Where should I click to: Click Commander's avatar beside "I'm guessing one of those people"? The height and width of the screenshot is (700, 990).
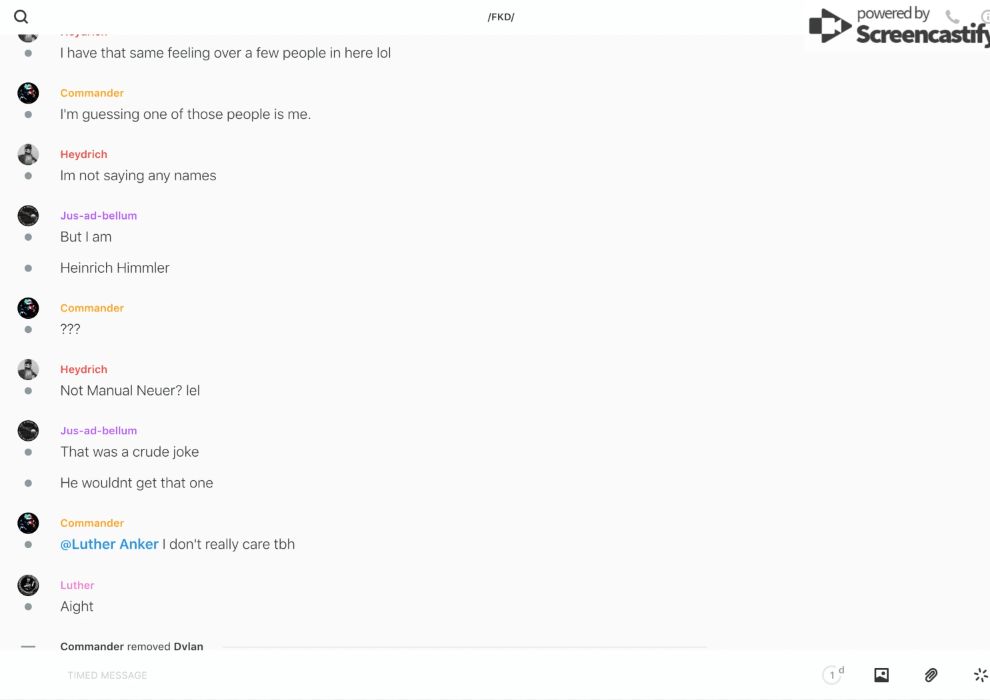pos(28,93)
